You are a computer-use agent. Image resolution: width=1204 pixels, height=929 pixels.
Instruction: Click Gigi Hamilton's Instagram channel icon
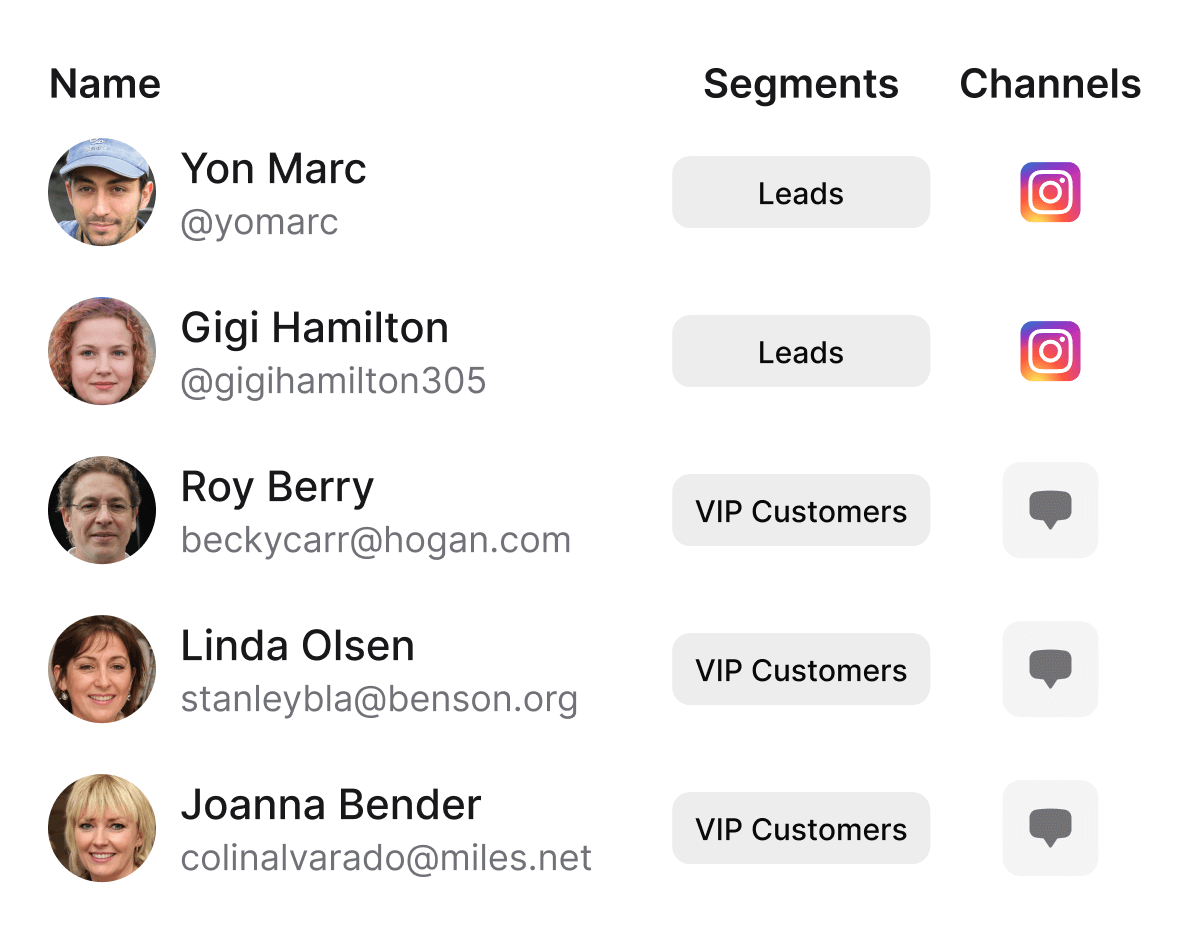[x=1050, y=351]
